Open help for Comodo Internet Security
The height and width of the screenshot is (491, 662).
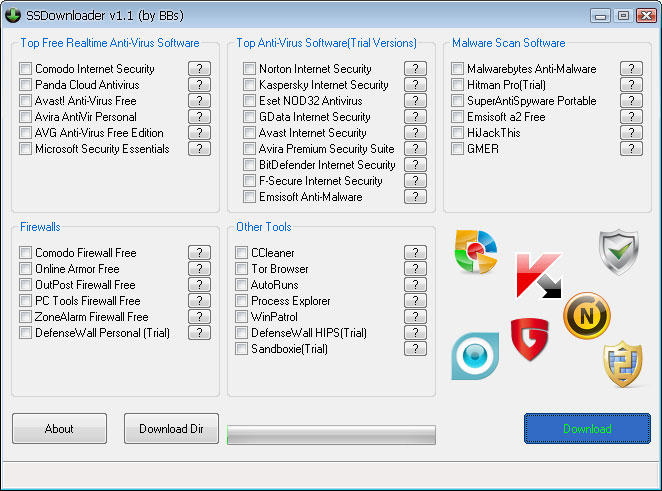[x=199, y=68]
